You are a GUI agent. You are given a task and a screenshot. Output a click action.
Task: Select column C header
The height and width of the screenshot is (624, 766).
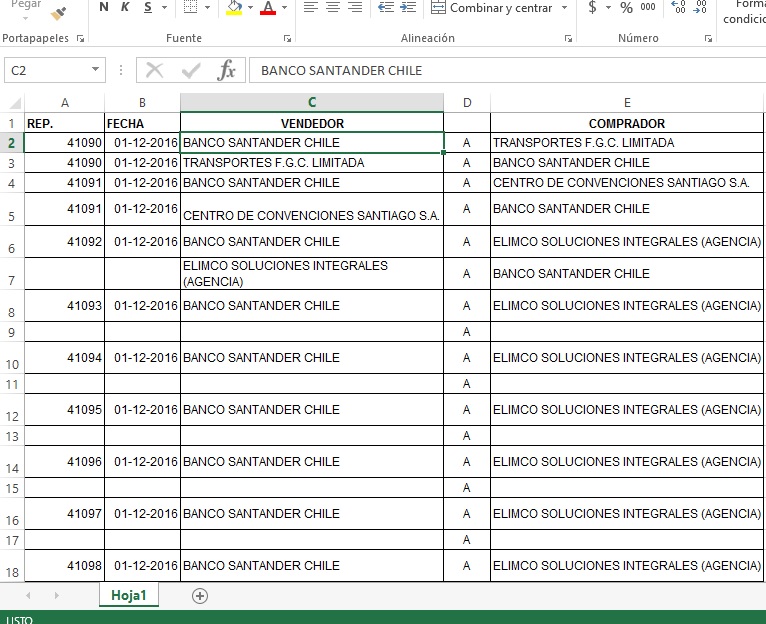click(312, 103)
